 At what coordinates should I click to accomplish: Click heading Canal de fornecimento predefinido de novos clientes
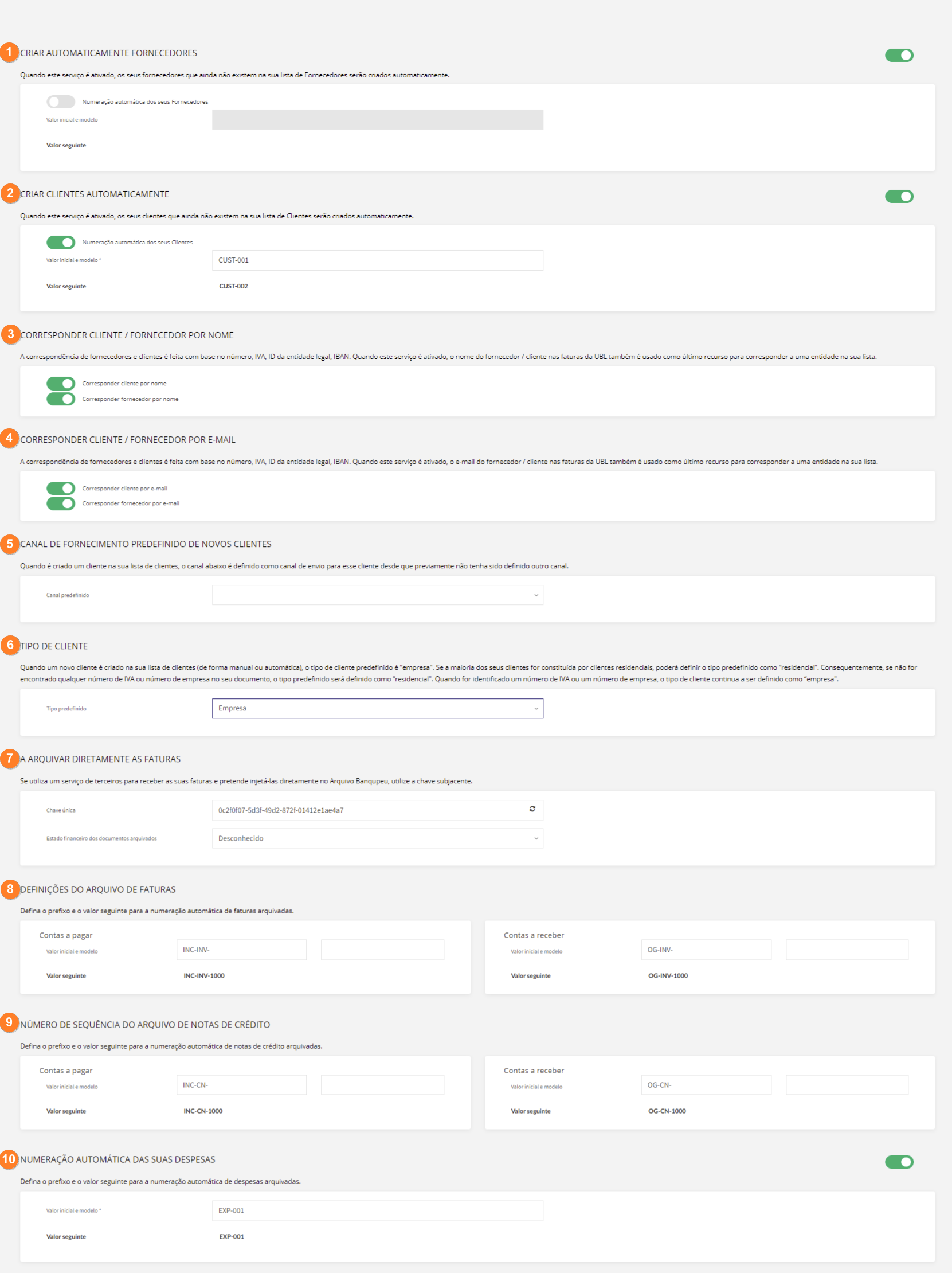tap(146, 544)
